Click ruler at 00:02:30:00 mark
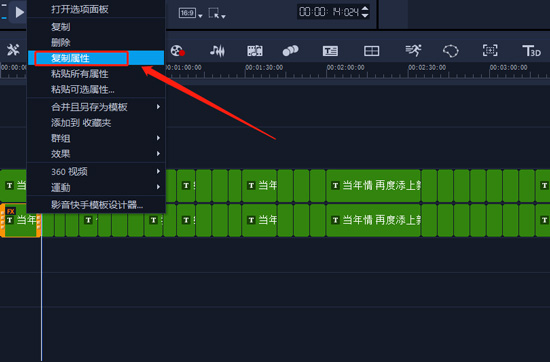 click(x=427, y=68)
